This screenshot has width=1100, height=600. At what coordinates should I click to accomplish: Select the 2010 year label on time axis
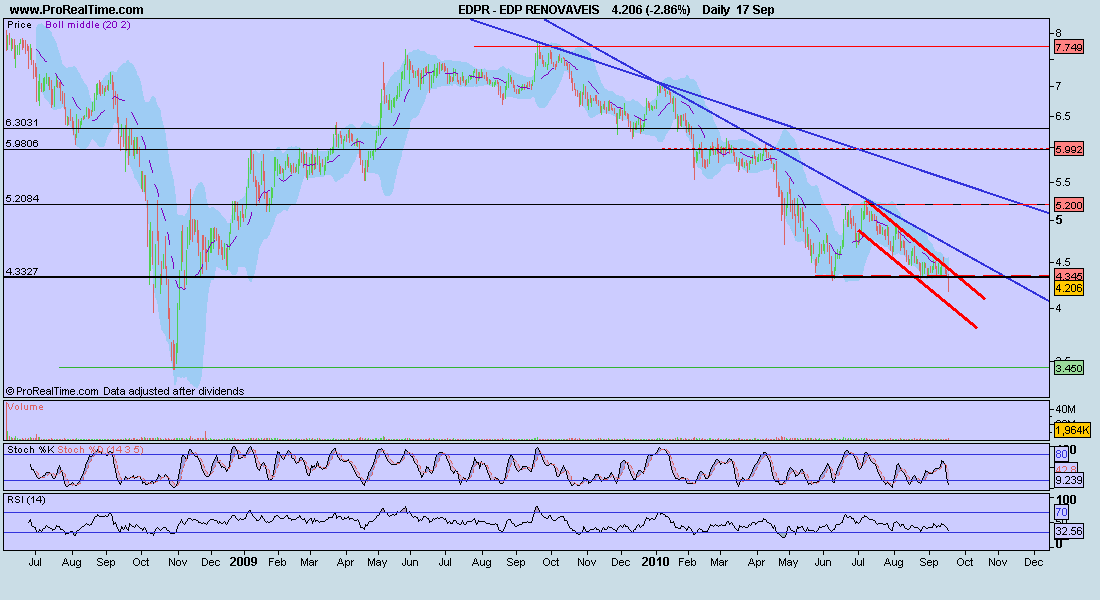pyautogui.click(x=655, y=561)
